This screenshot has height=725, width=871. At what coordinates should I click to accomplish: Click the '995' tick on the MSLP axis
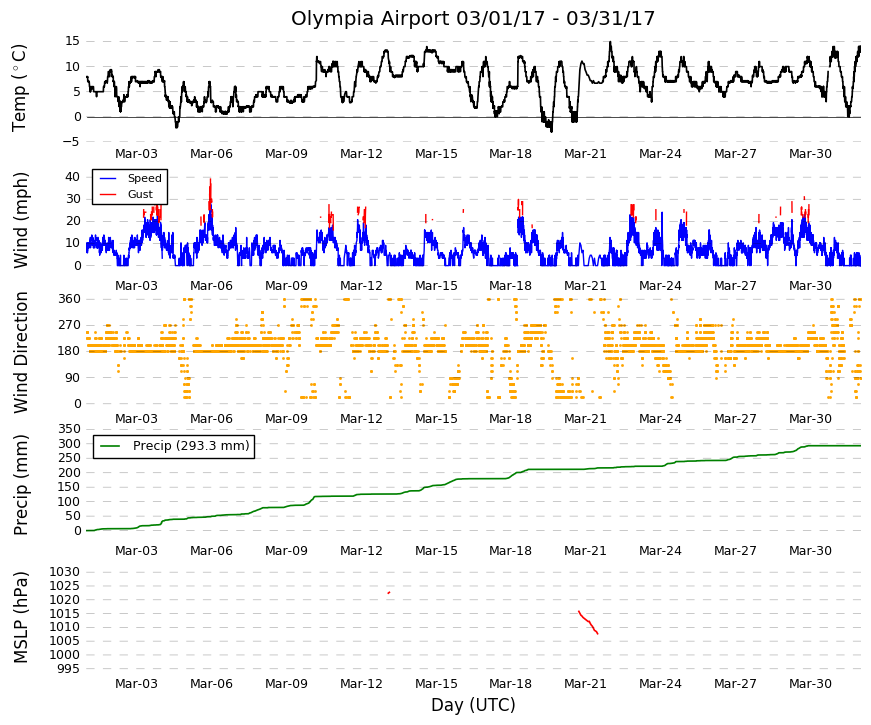pyautogui.click(x=69, y=668)
